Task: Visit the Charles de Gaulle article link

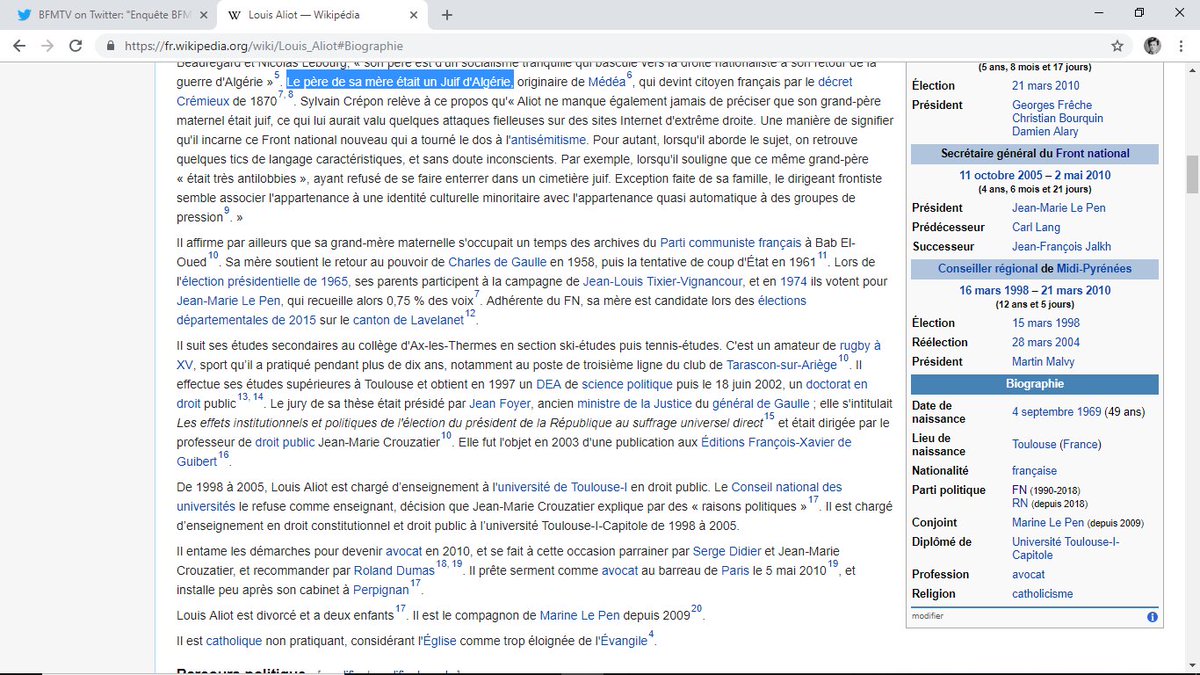Action: [x=496, y=262]
